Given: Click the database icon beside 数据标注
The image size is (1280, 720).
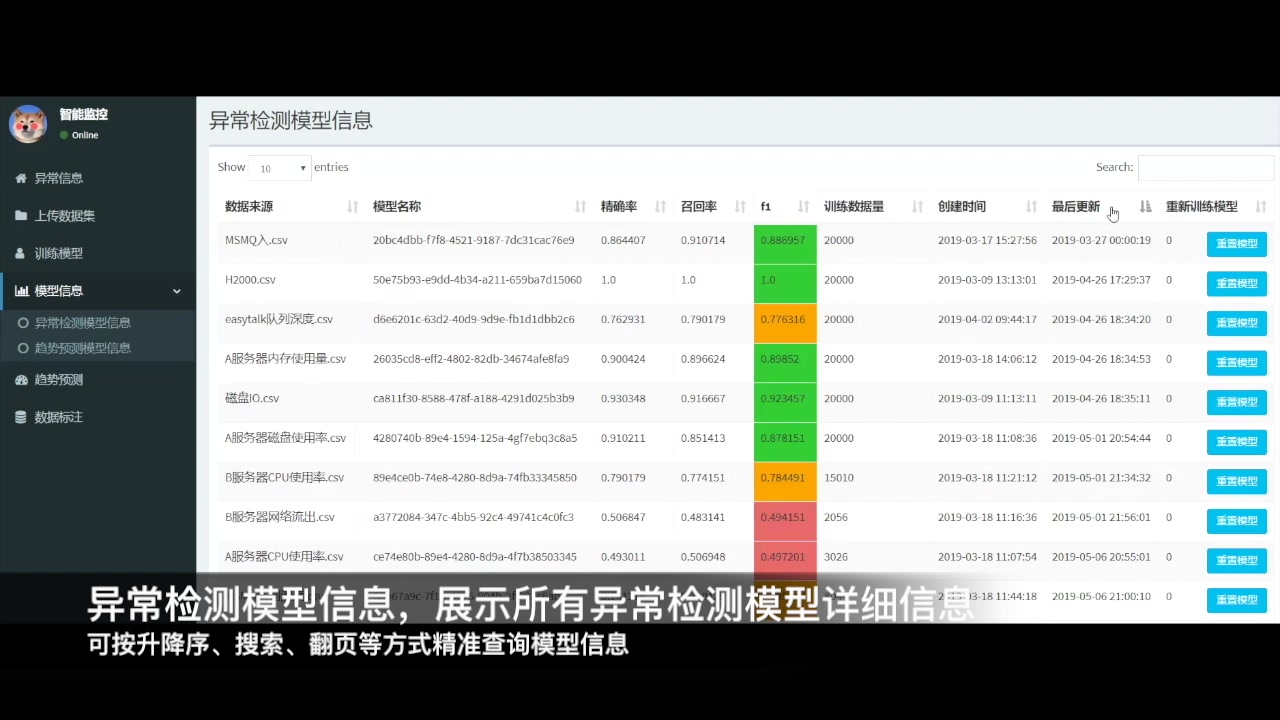Looking at the screenshot, I should click(x=21, y=417).
